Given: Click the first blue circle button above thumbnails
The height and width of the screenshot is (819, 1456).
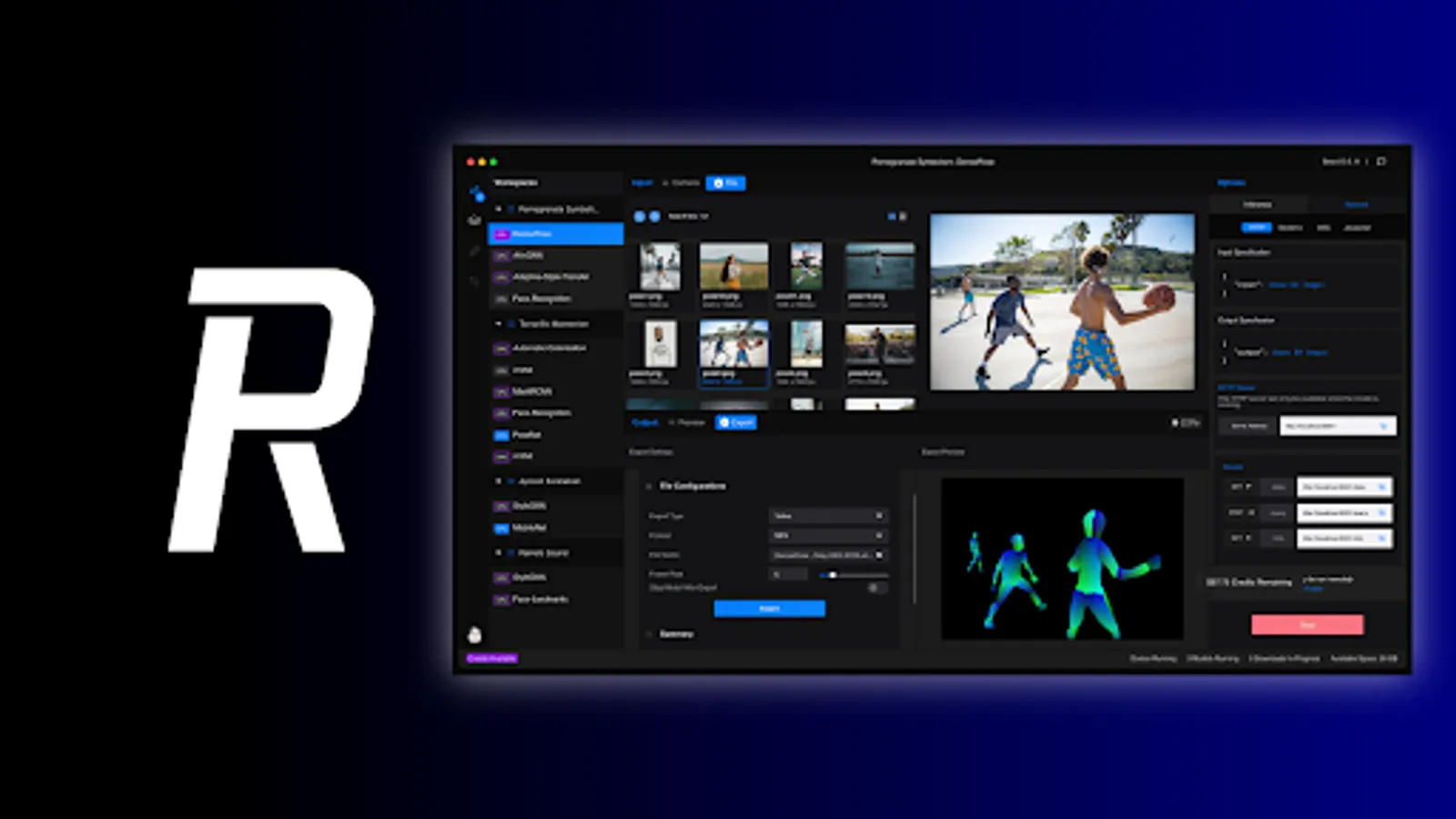Looking at the screenshot, I should (640, 217).
